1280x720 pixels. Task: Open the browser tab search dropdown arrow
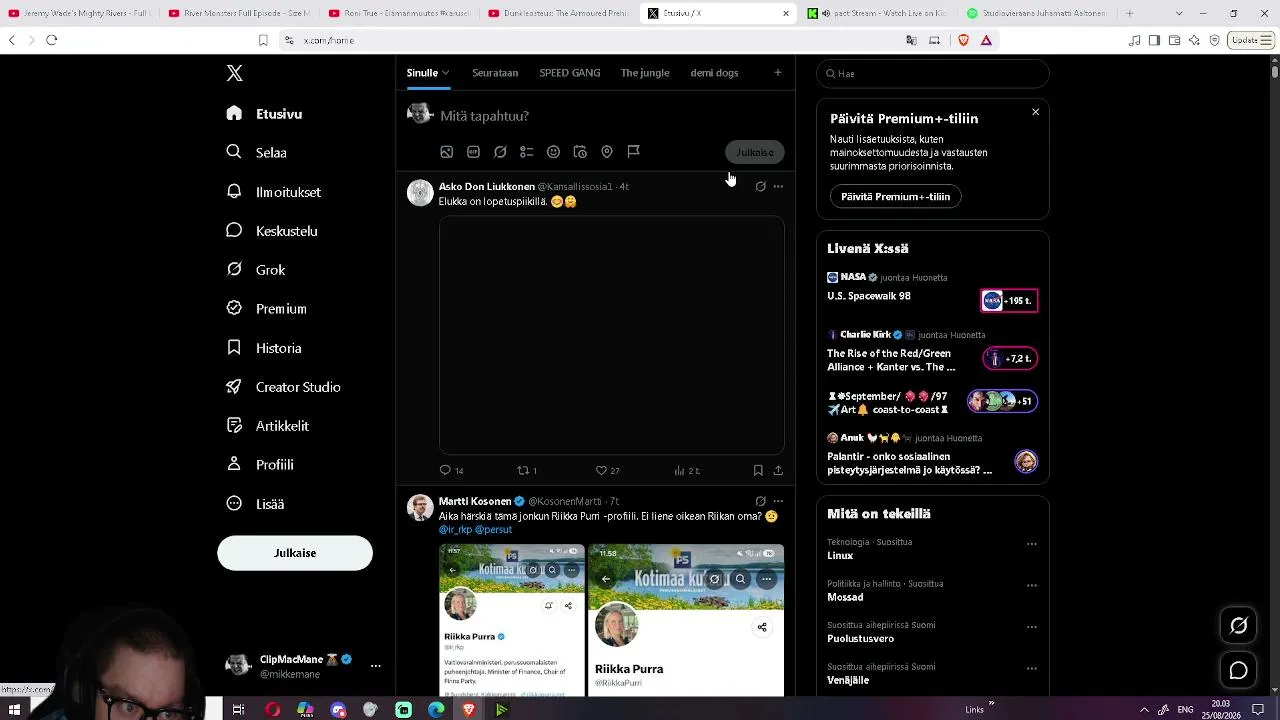(1179, 13)
